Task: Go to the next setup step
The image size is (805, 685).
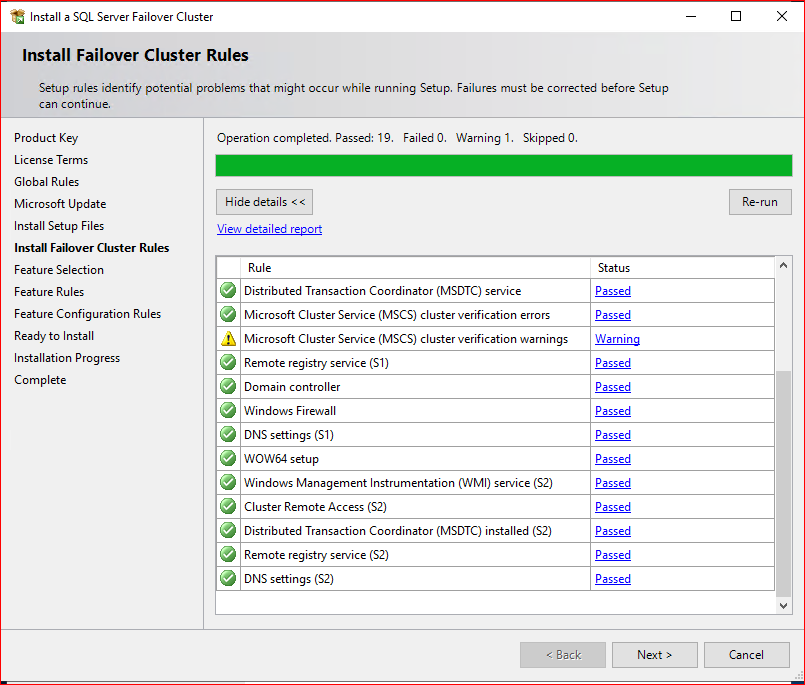Action: tap(655, 655)
